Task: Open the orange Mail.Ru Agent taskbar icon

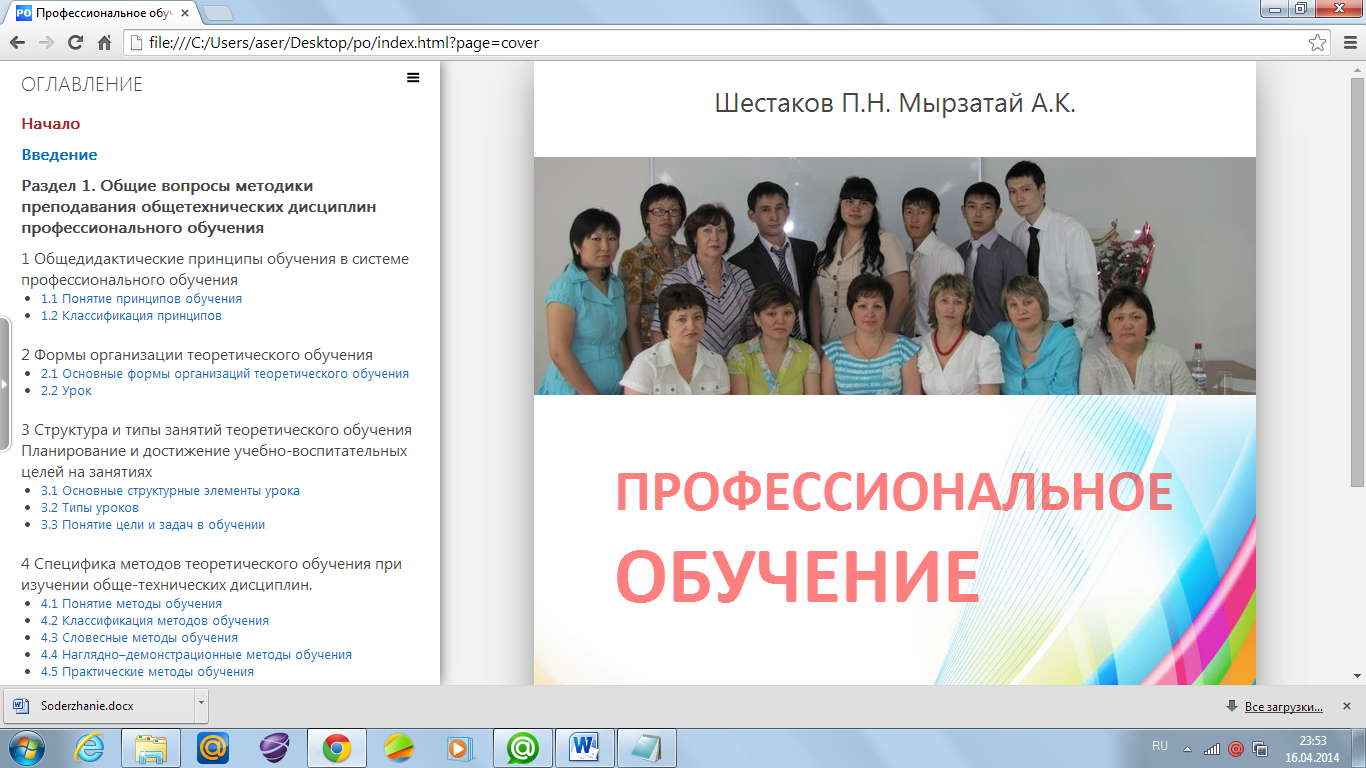Action: 213,747
